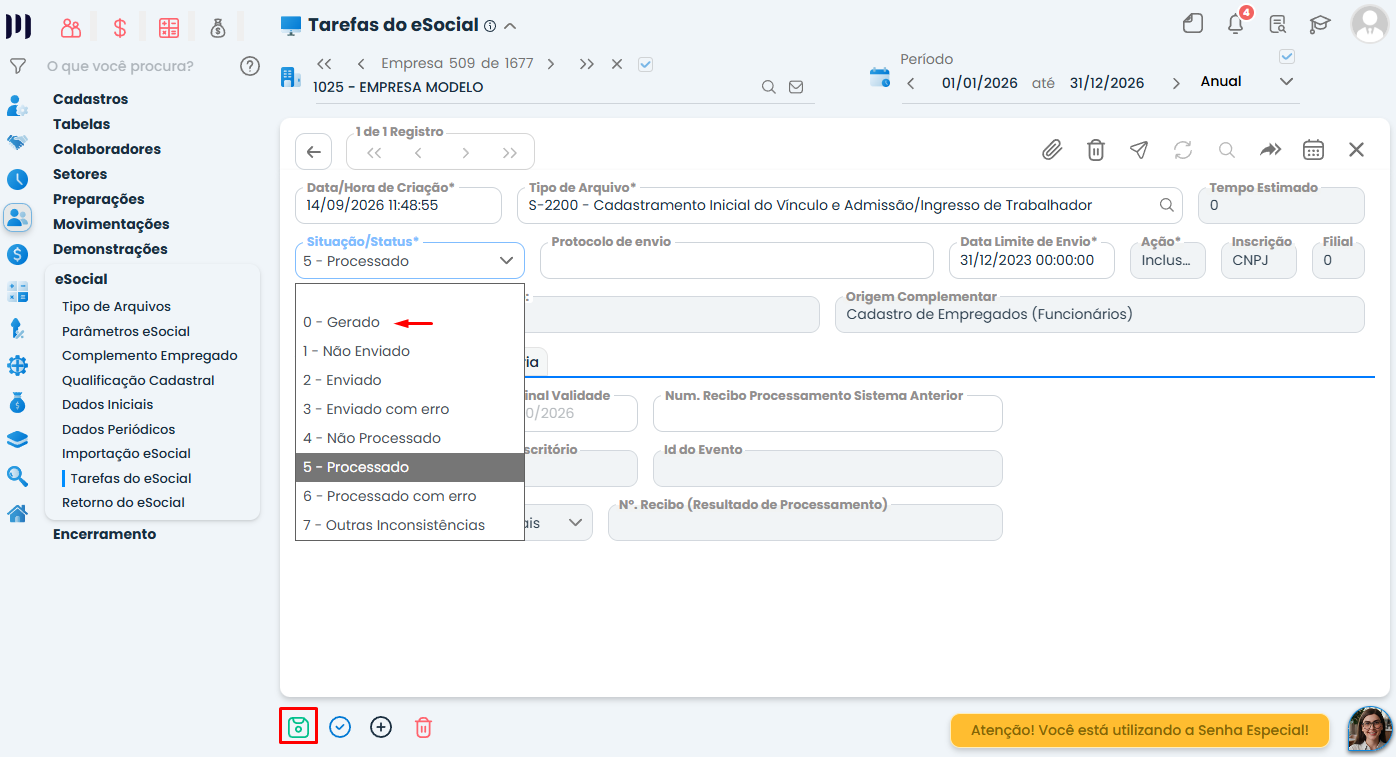Click the send paper plane icon
The width and height of the screenshot is (1396, 757).
(x=1139, y=150)
